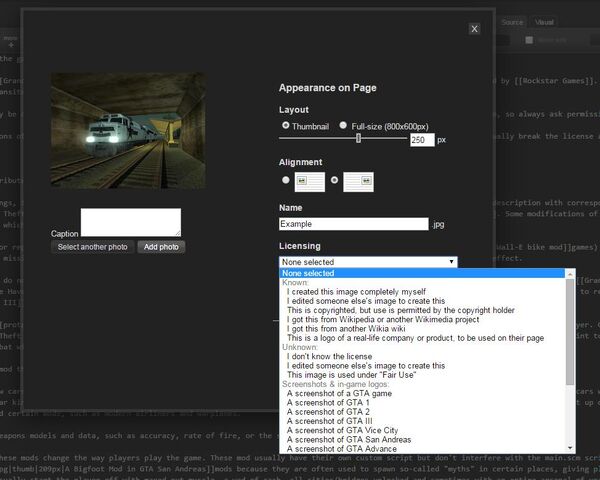
Task: Choose the highlighted None selected option
Action: click(x=422, y=273)
